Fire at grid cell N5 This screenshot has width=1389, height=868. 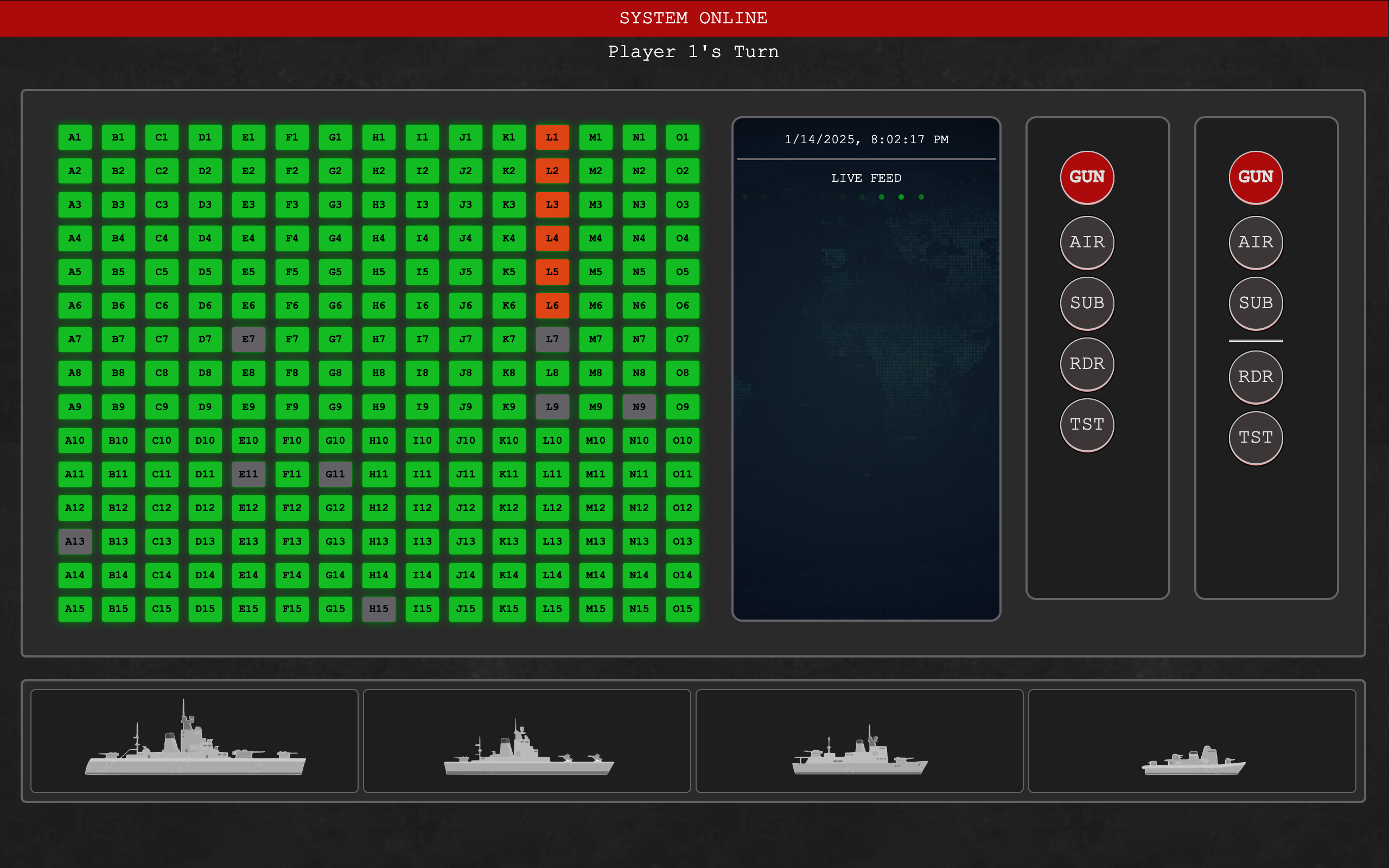pos(639,272)
